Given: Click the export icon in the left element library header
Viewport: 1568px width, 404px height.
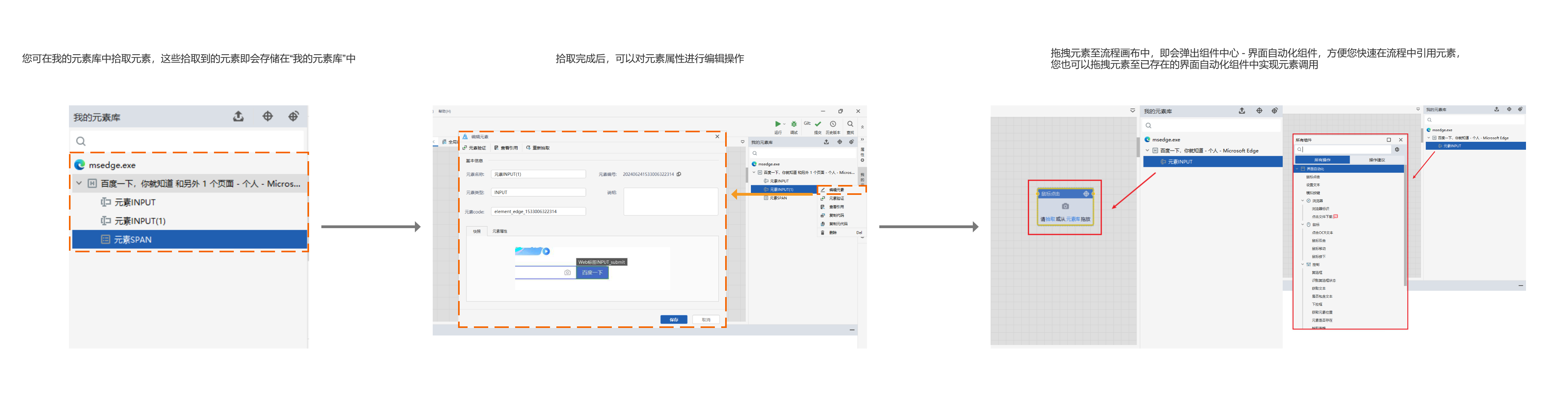Looking at the screenshot, I should pos(239,116).
